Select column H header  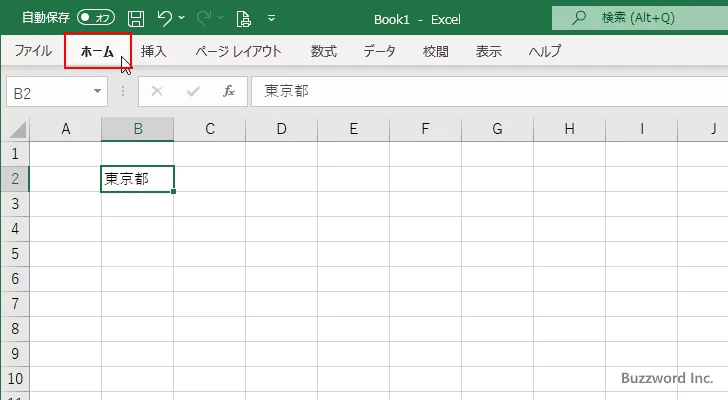pos(569,129)
